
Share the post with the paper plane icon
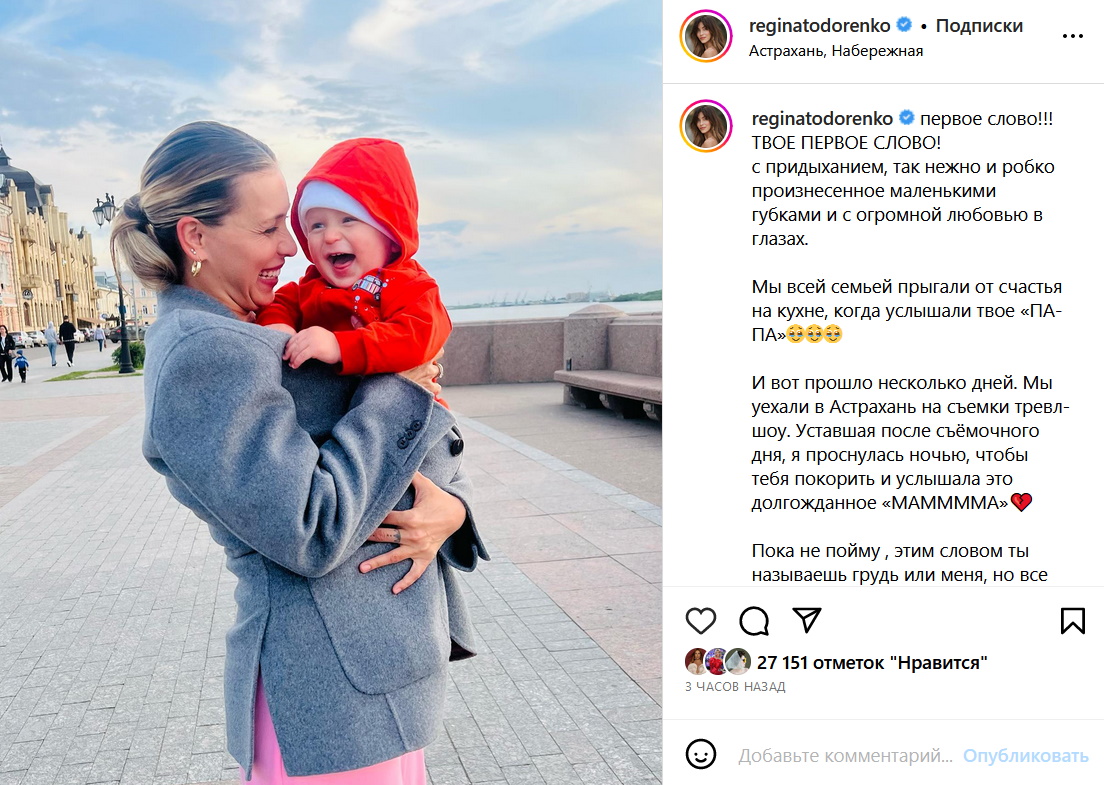point(807,620)
